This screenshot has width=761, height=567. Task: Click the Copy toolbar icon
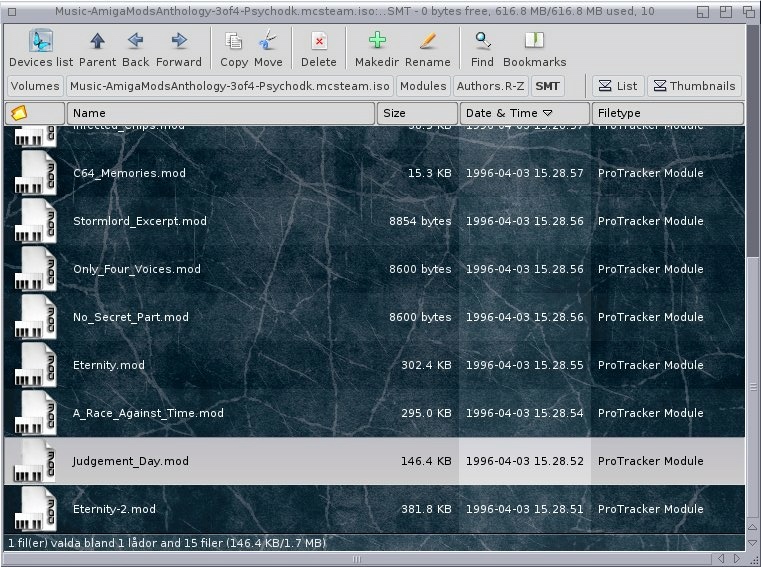234,42
